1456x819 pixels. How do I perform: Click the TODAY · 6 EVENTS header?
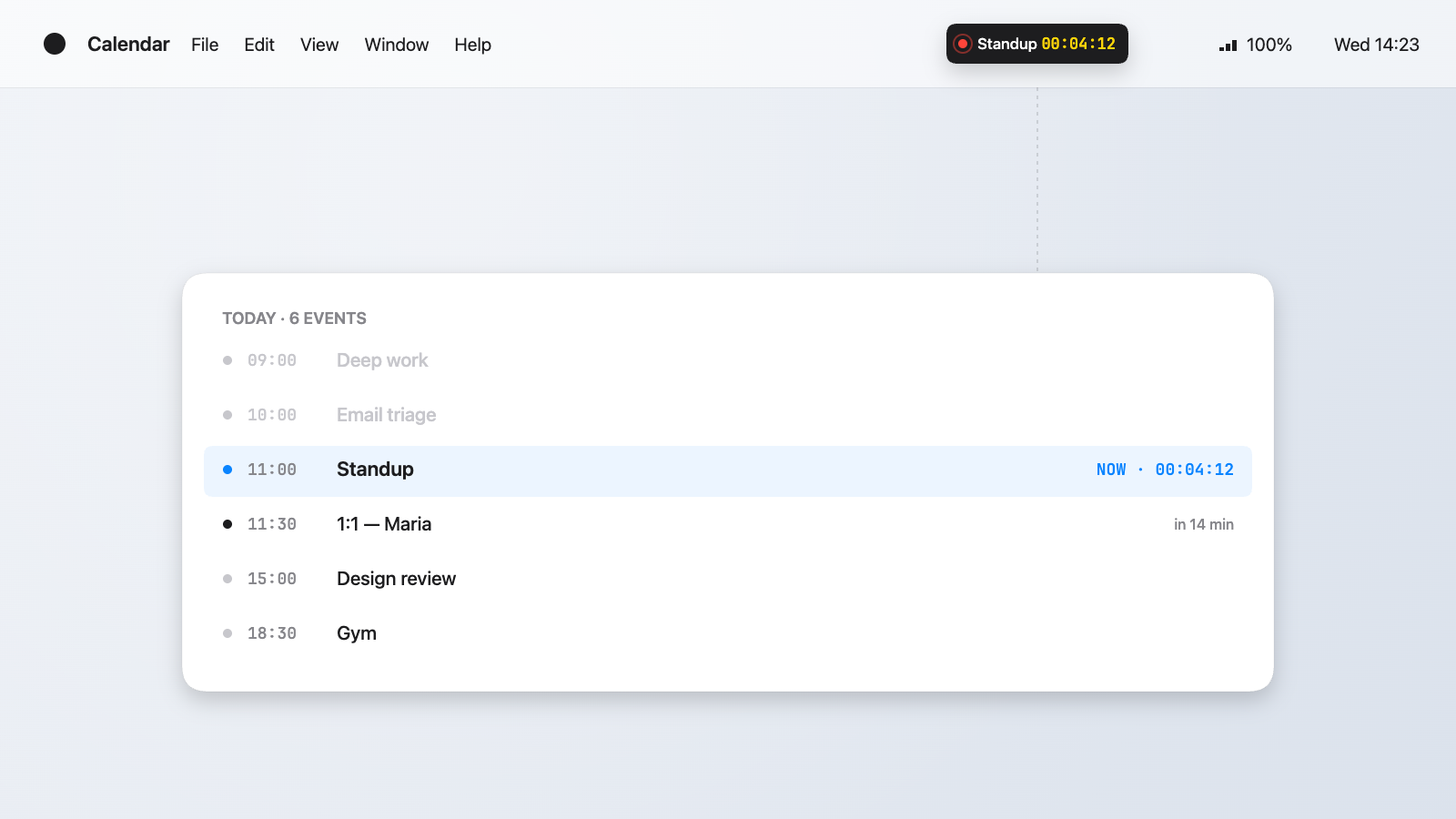coord(295,318)
